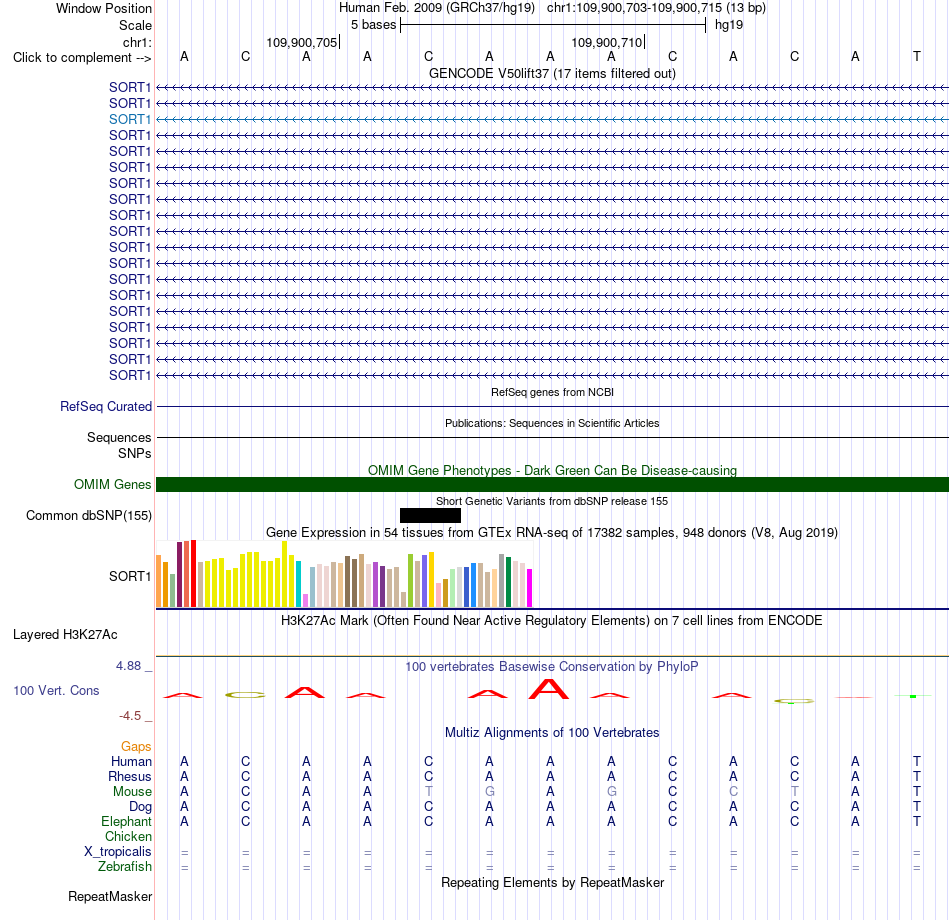Viewport: 950px width, 920px height.
Task: Open the 'H3K27Ac Mark' ENCODE track title
Action: (552, 621)
